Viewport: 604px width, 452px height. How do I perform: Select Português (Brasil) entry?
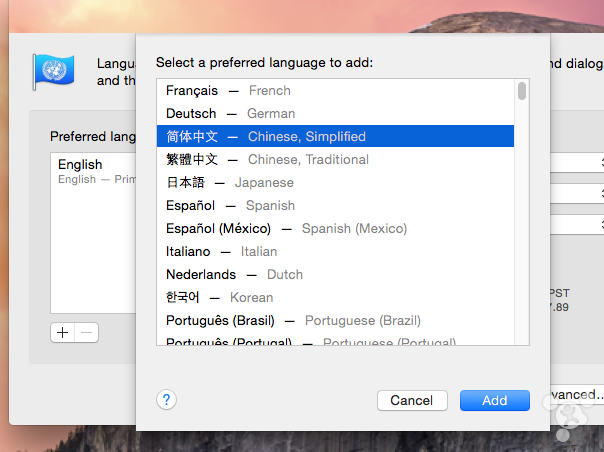coord(293,321)
